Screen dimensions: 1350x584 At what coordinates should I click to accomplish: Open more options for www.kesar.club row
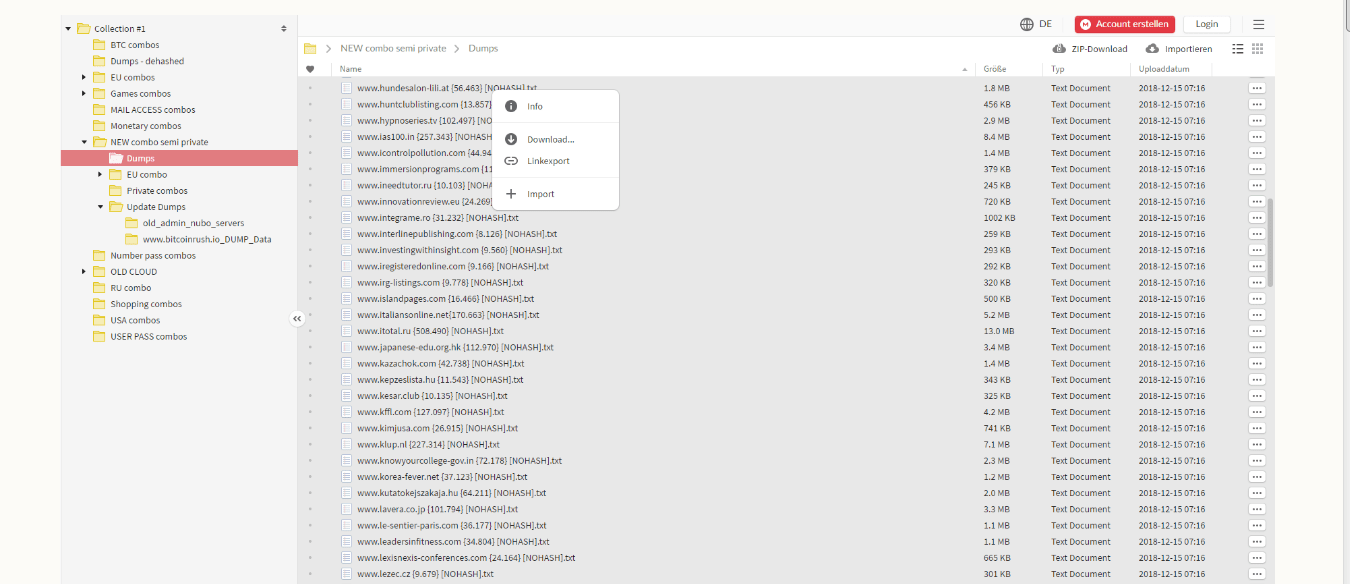tap(1257, 396)
